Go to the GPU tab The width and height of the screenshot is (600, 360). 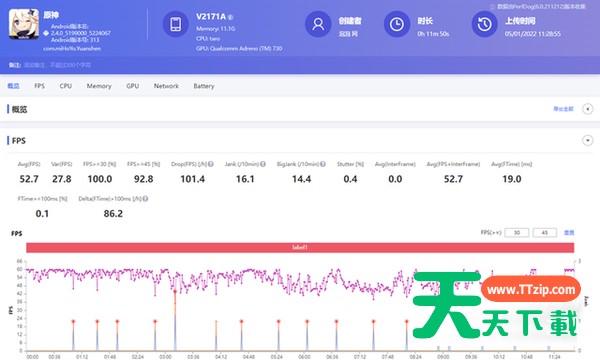click(132, 86)
